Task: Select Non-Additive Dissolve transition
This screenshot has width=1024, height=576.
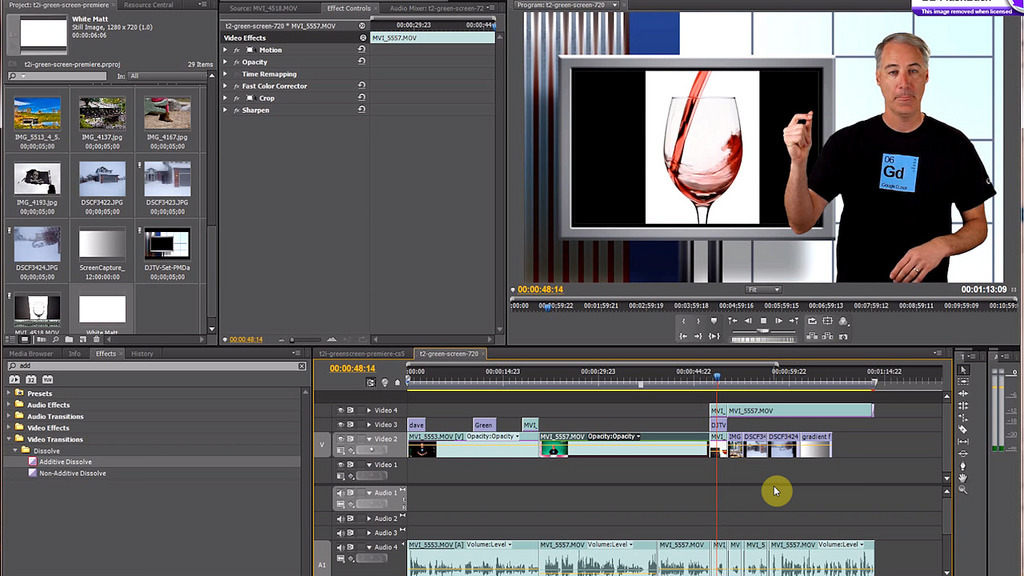Action: tap(72, 473)
